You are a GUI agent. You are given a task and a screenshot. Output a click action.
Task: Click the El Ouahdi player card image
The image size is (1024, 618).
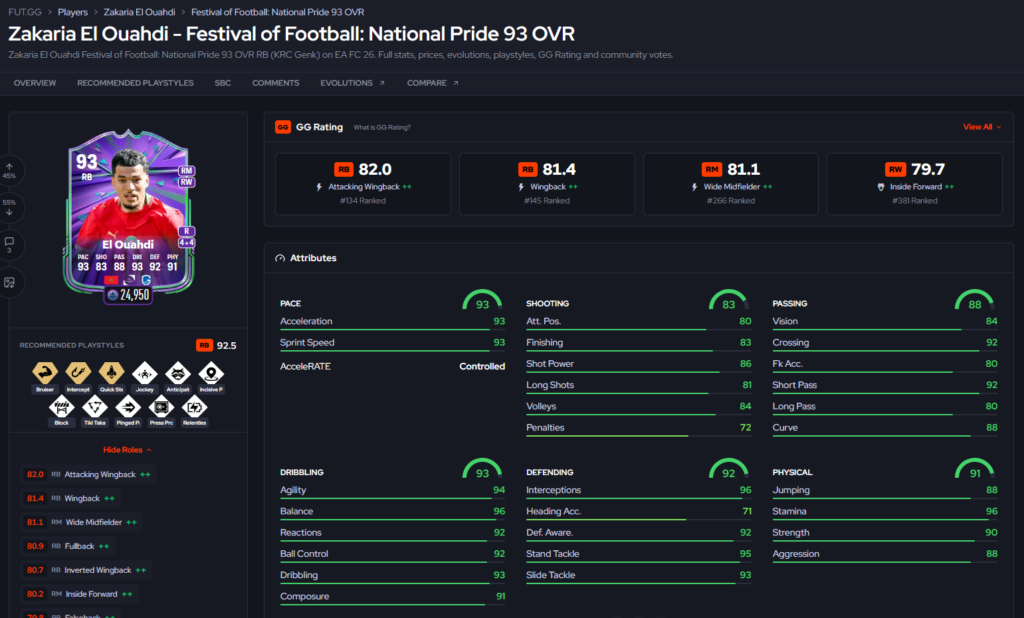click(129, 218)
